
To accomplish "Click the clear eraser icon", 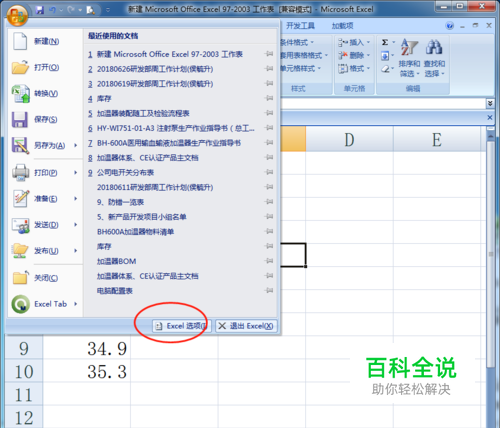I will (385, 69).
